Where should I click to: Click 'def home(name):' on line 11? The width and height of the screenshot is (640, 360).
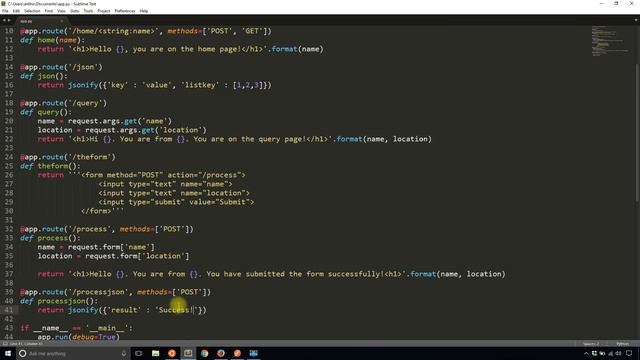click(x=52, y=40)
